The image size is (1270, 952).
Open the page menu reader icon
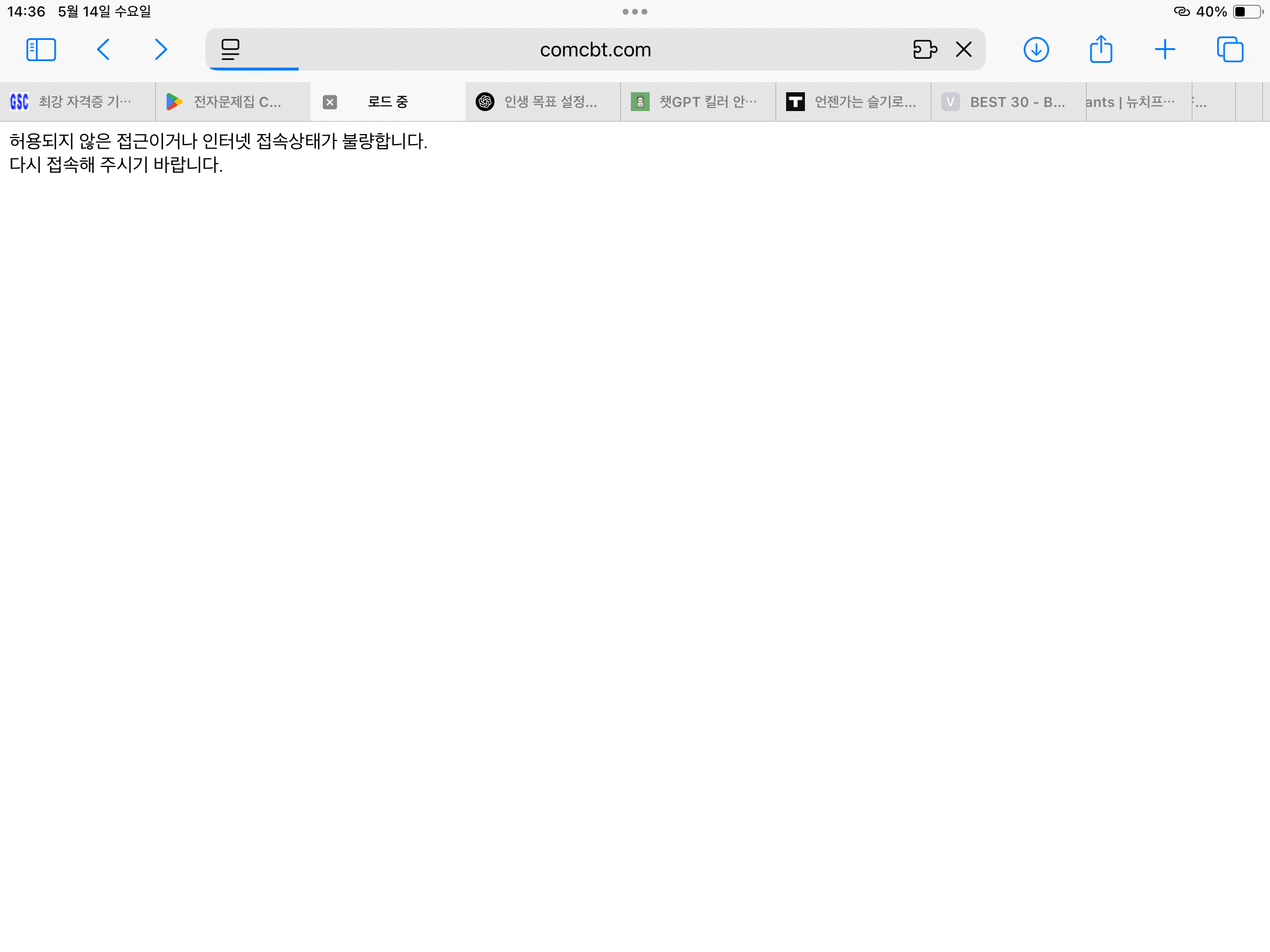tap(230, 50)
